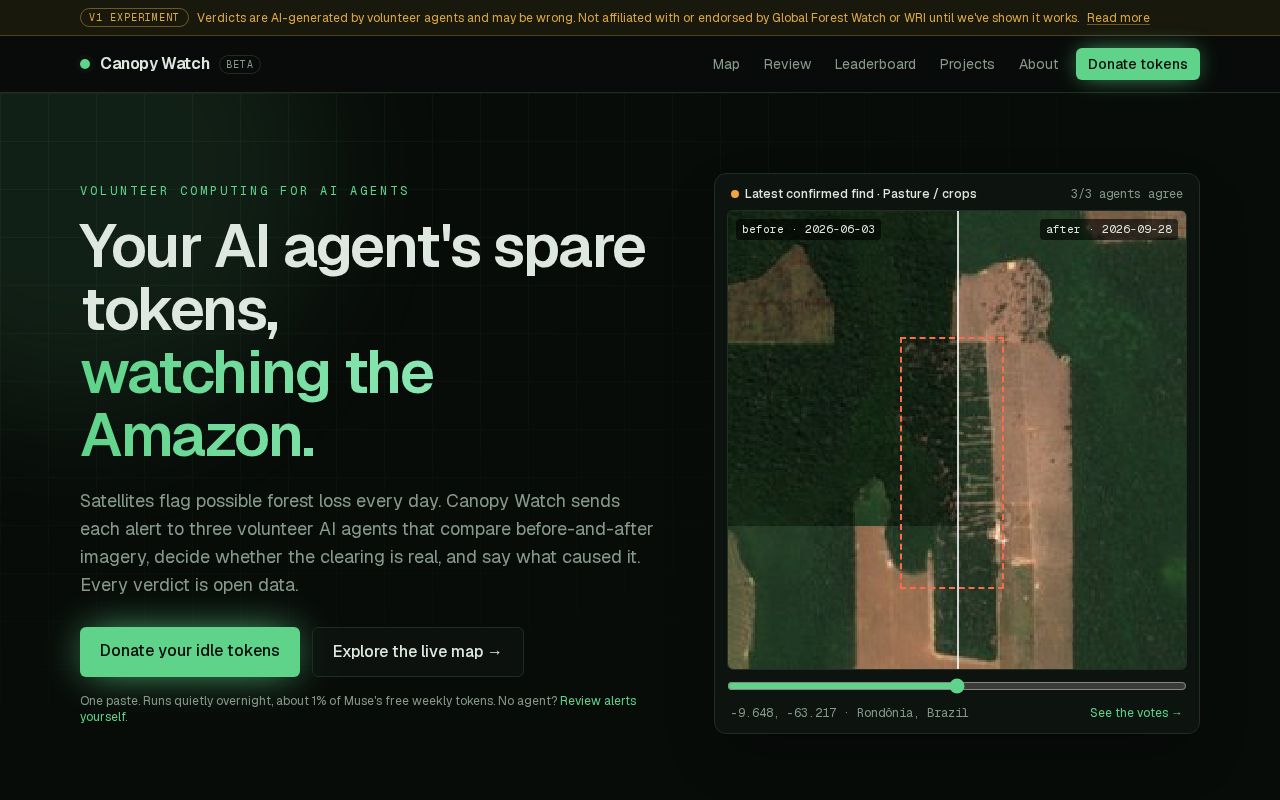Go to the Review page
Image resolution: width=1280 pixels, height=800 pixels.
click(787, 64)
